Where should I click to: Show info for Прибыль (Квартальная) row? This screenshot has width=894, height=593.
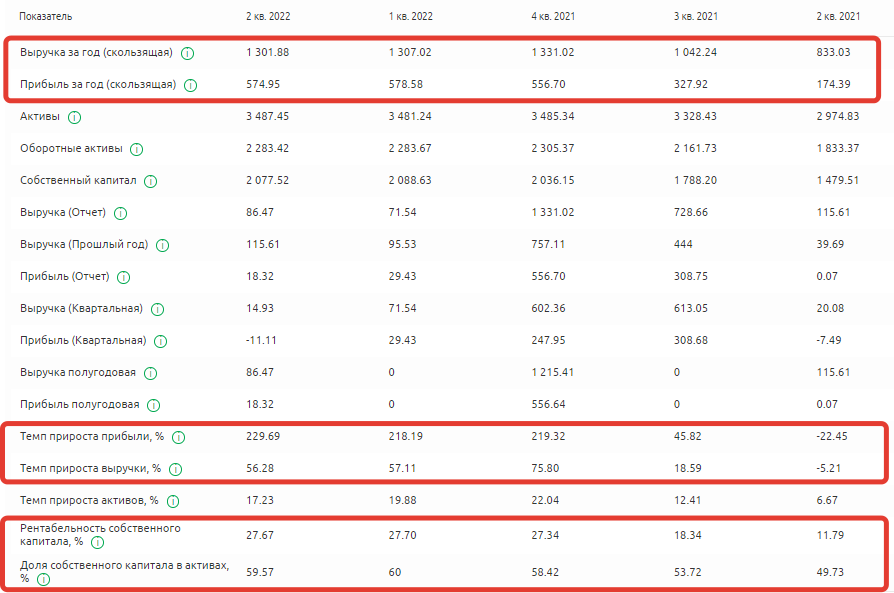tap(161, 341)
